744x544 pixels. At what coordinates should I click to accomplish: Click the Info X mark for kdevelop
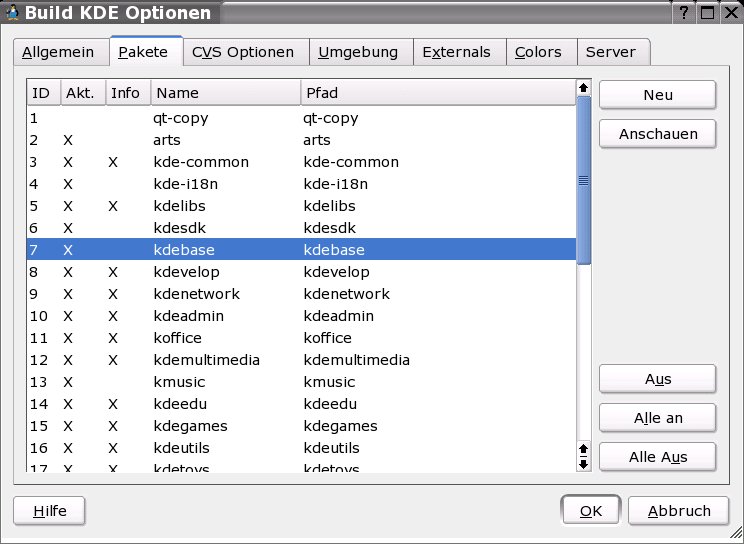pyautogui.click(x=112, y=272)
